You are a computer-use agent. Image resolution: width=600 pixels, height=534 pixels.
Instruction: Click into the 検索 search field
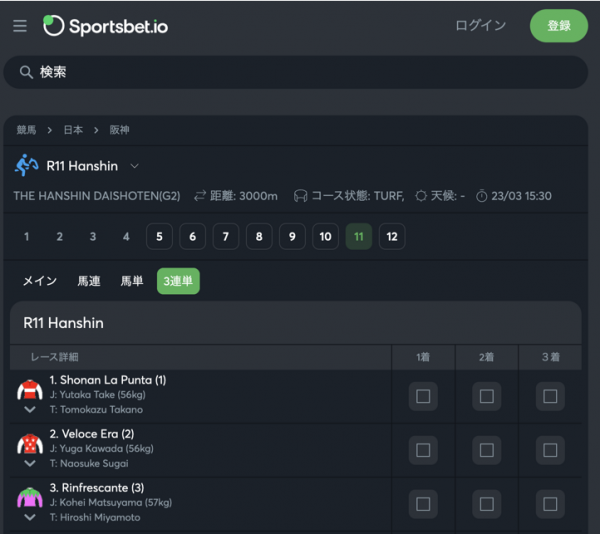click(296, 72)
